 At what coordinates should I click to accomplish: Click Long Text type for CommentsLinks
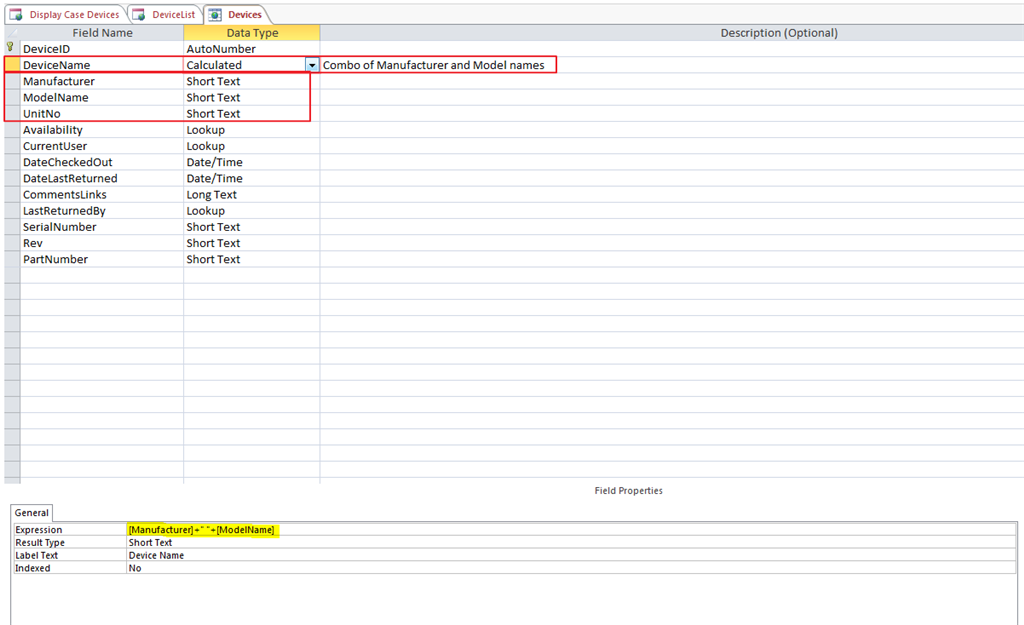(251, 195)
